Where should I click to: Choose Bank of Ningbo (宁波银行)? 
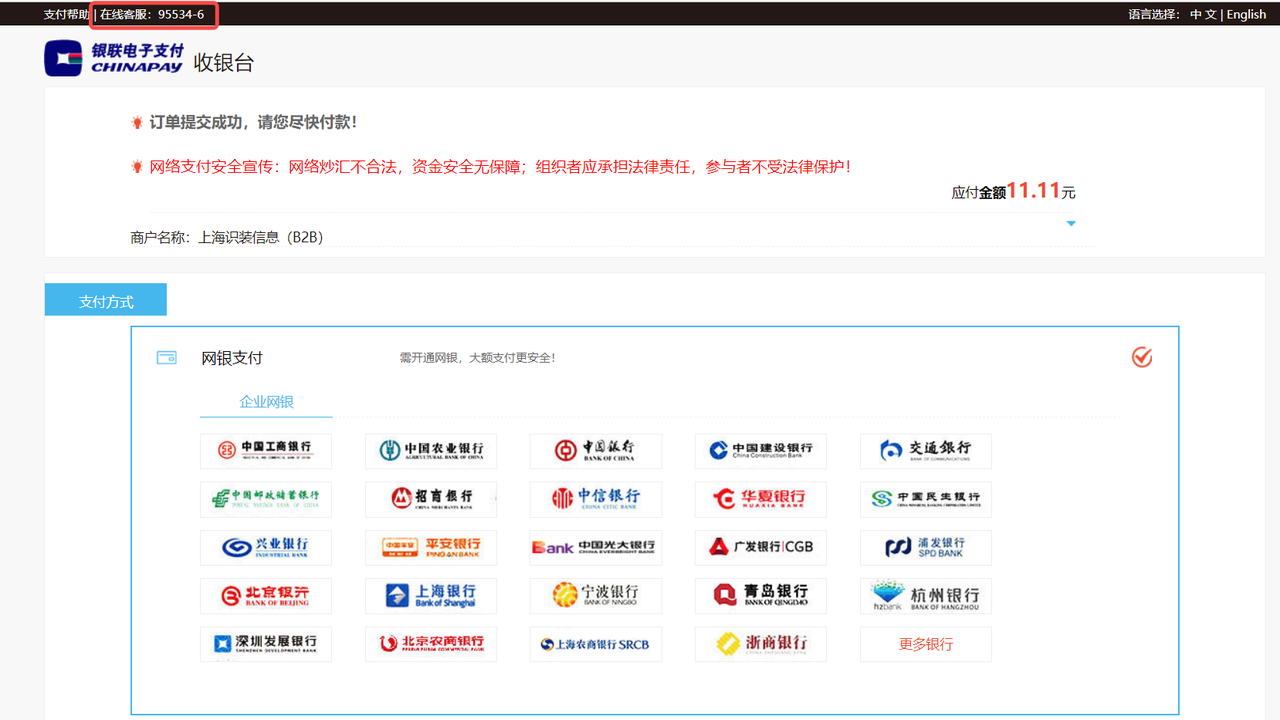pos(596,596)
